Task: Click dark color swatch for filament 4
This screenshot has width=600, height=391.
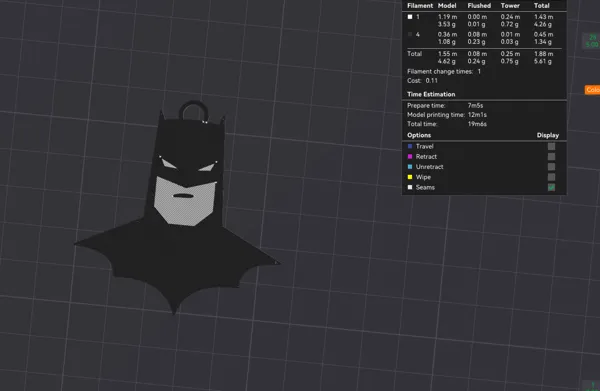Action: 410,34
